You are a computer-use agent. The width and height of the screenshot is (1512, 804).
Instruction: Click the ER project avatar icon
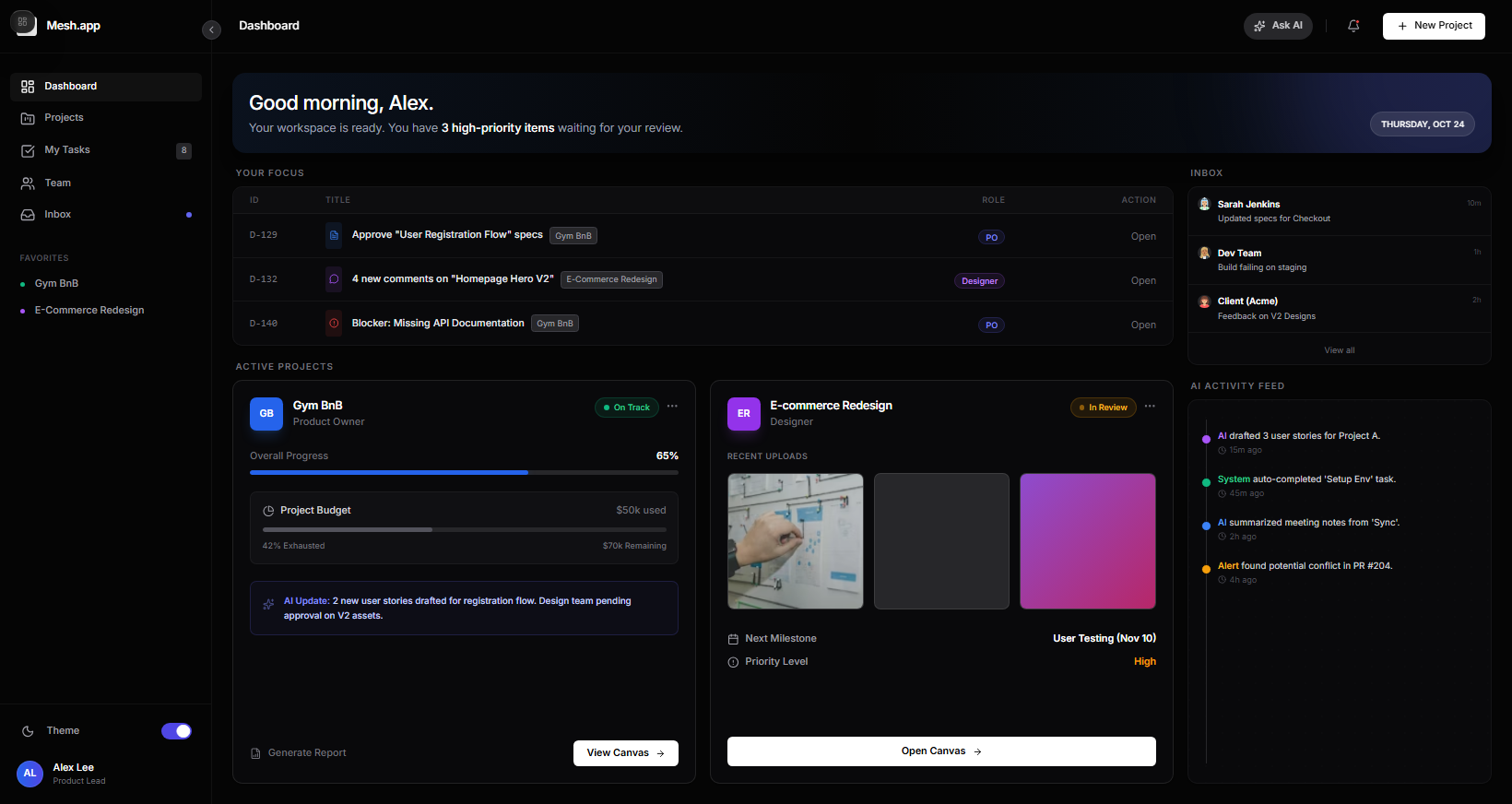743,414
